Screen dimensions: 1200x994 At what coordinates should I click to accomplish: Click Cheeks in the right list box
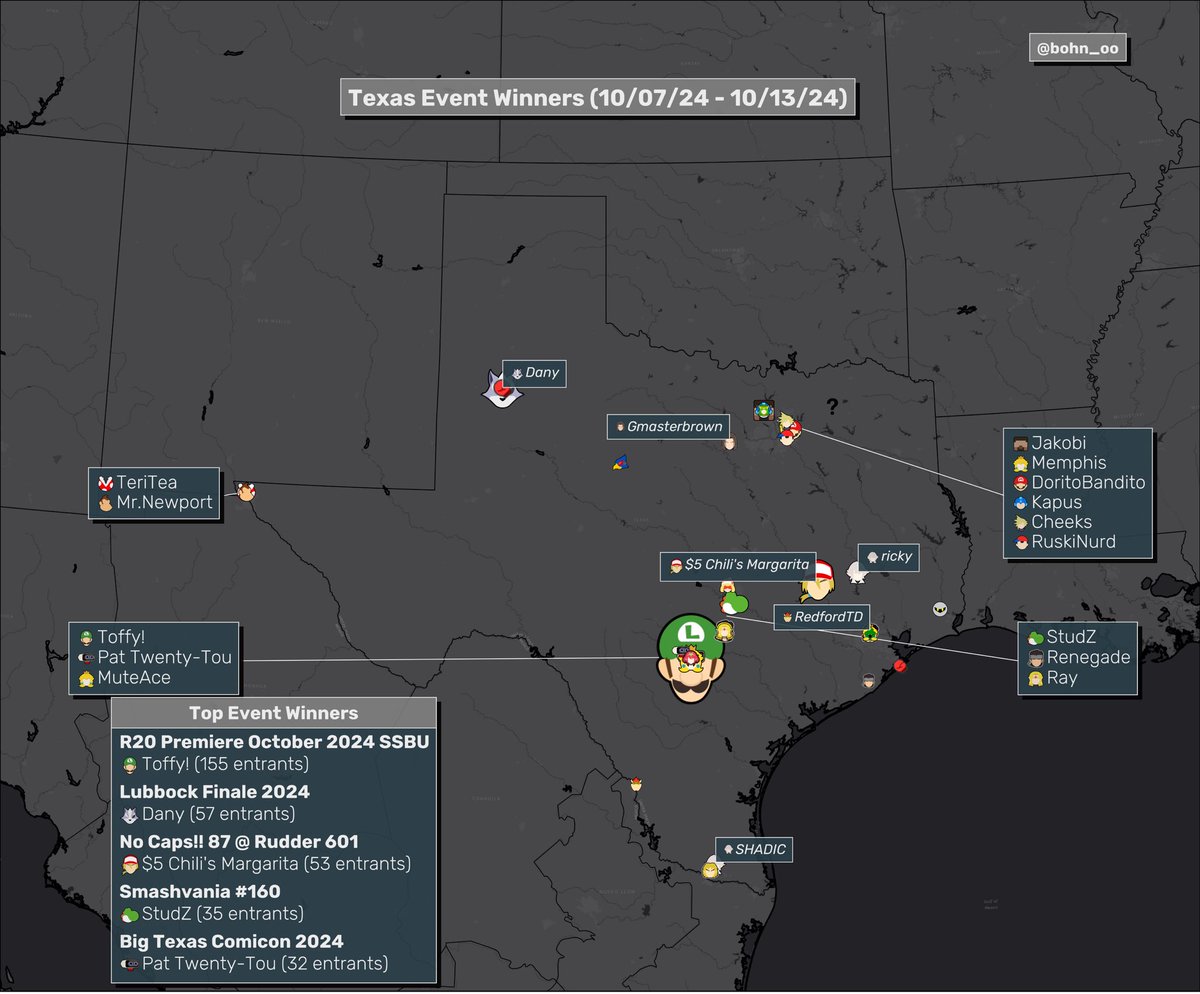point(1062,522)
